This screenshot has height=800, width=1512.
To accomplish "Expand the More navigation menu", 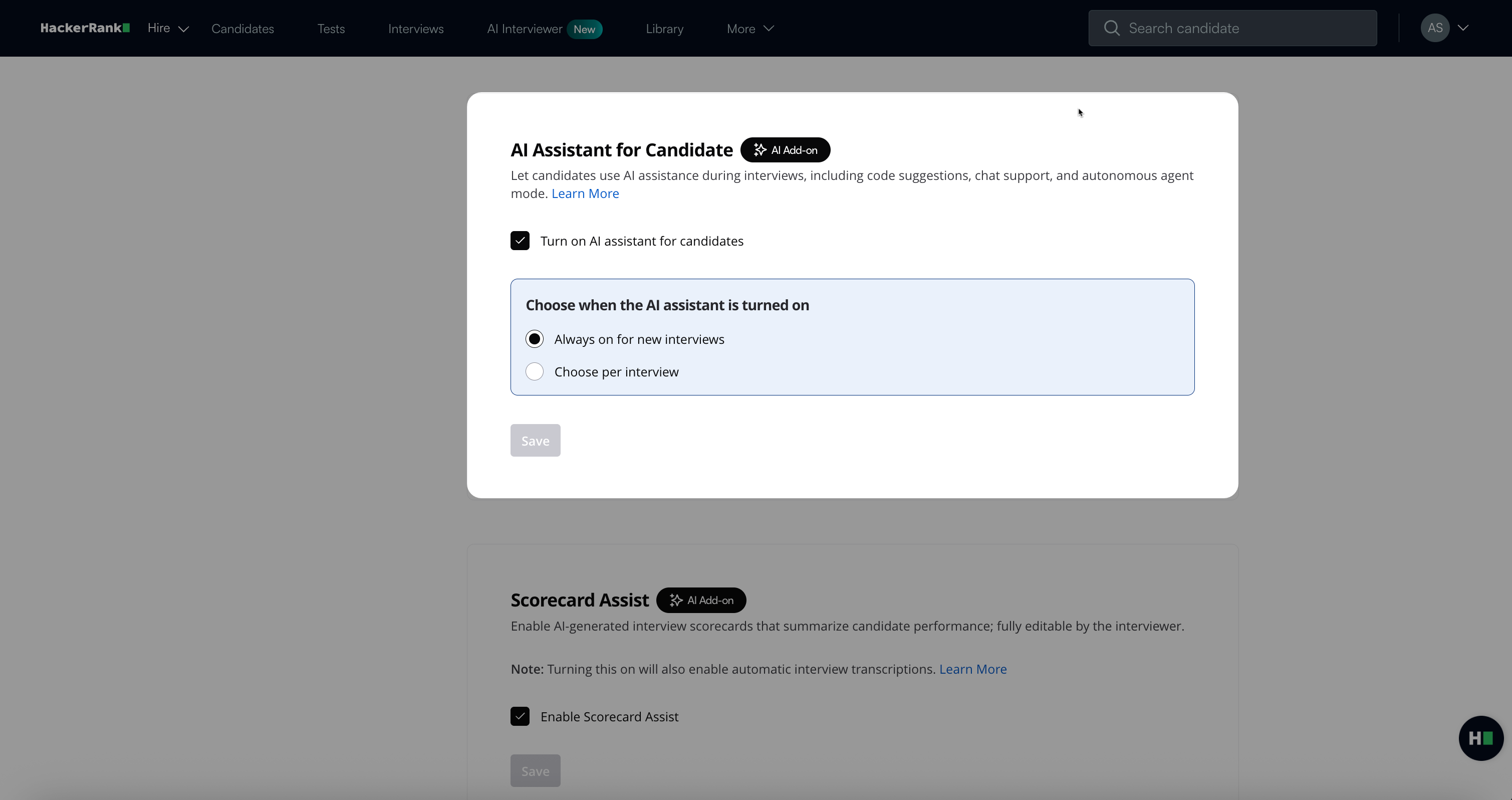I will pyautogui.click(x=750, y=29).
